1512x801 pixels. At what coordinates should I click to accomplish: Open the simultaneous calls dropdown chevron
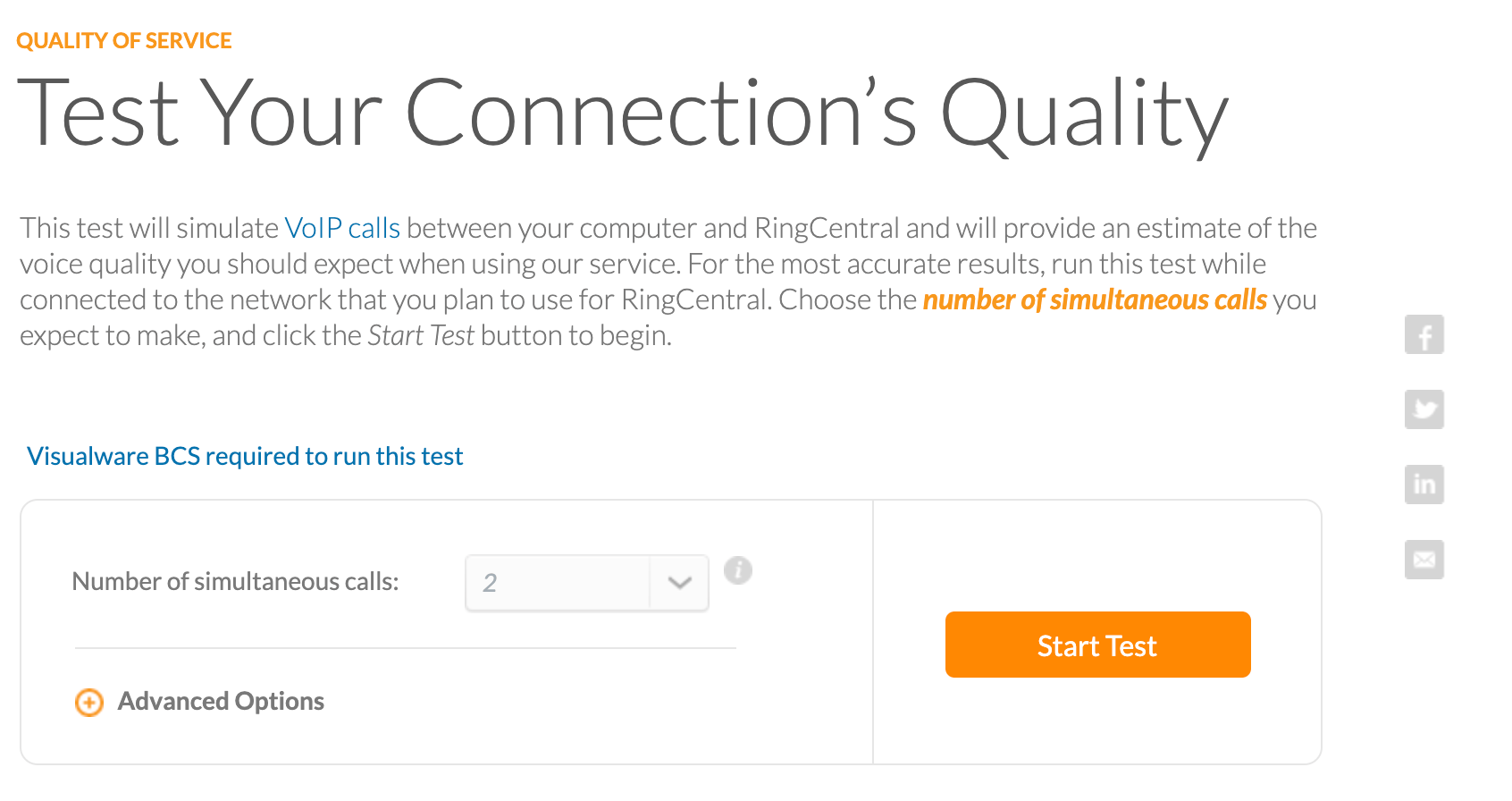click(679, 583)
